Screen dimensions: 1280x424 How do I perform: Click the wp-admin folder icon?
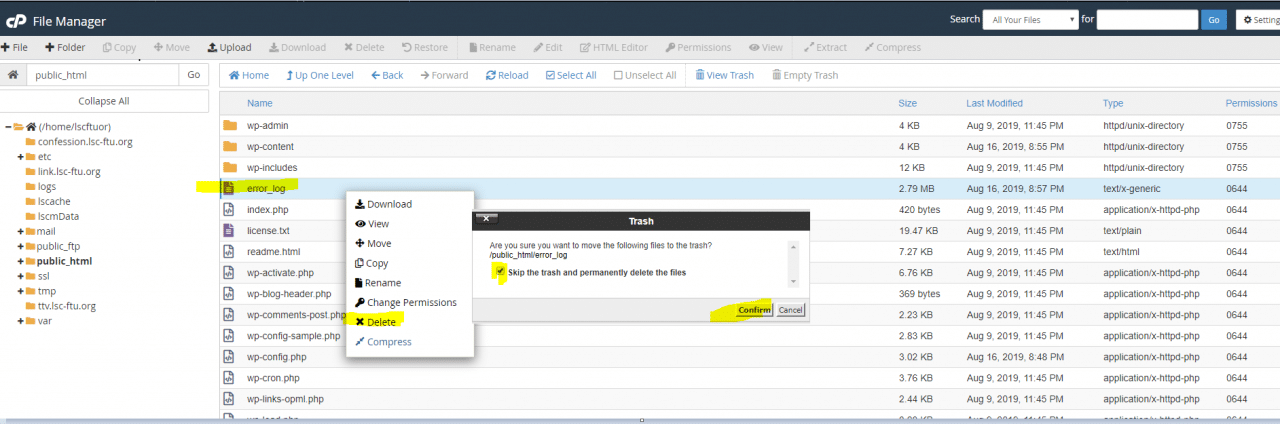(x=230, y=126)
